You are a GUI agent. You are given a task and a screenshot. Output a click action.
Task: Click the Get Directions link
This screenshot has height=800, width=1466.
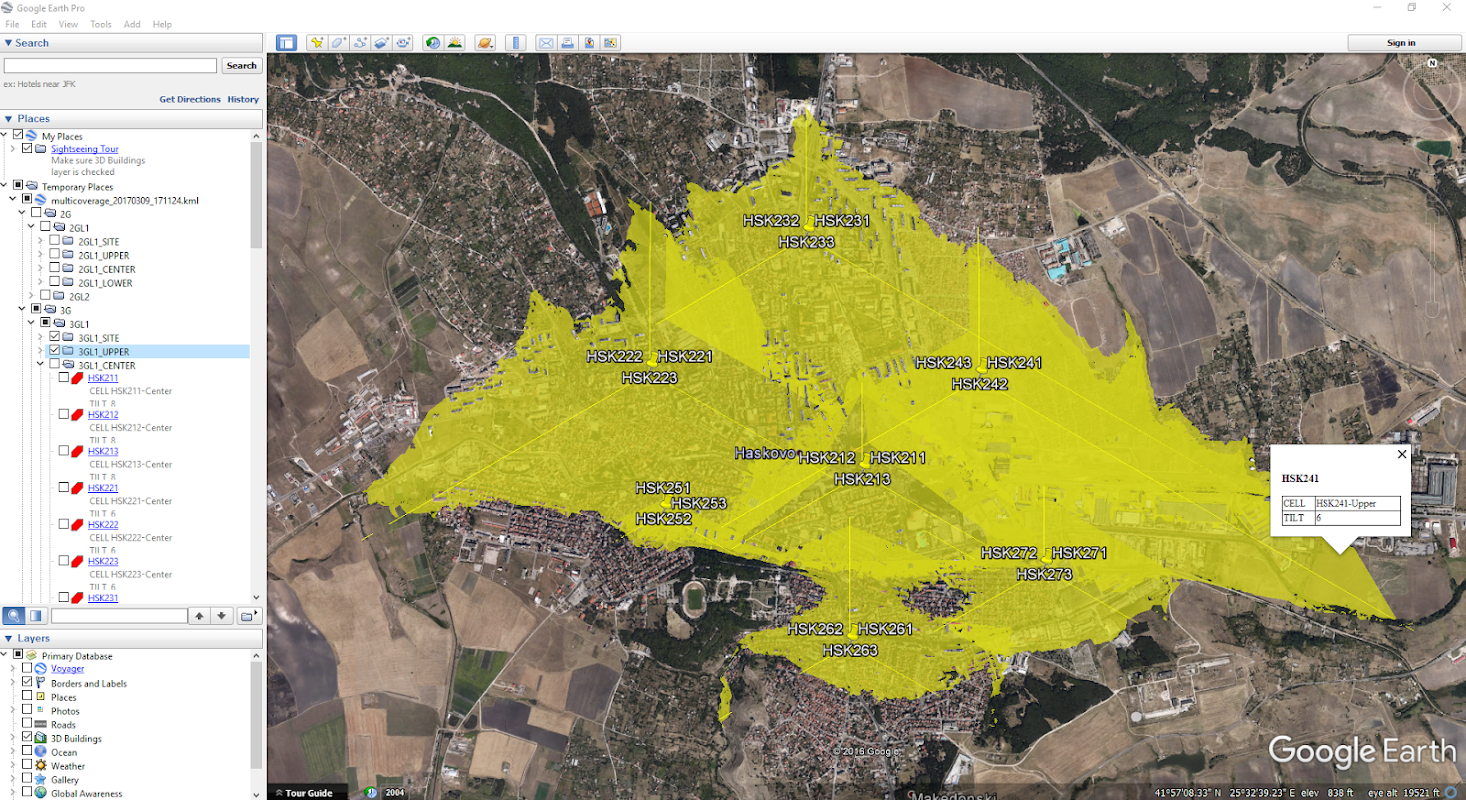coord(190,99)
